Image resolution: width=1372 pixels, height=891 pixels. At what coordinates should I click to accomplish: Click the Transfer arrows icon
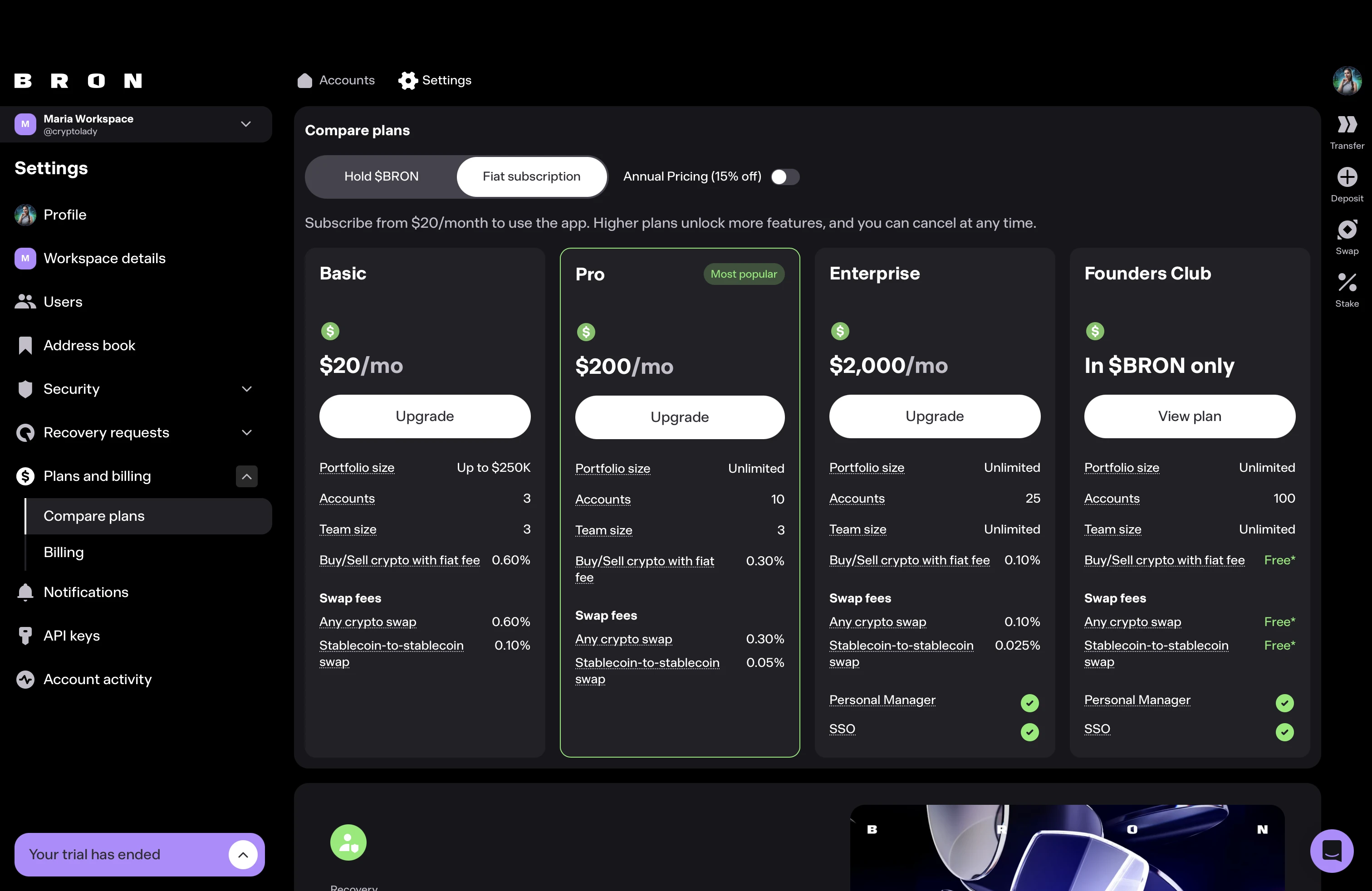1347,124
